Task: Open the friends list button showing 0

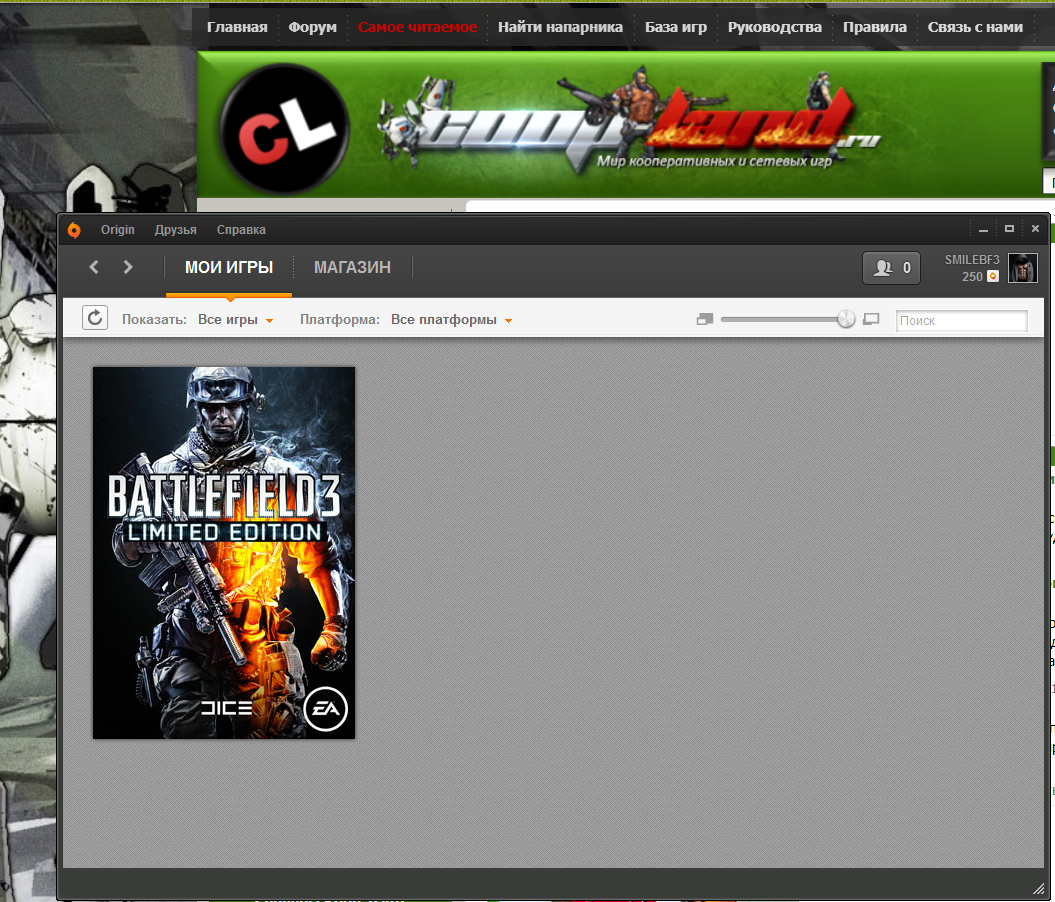Action: click(x=892, y=268)
